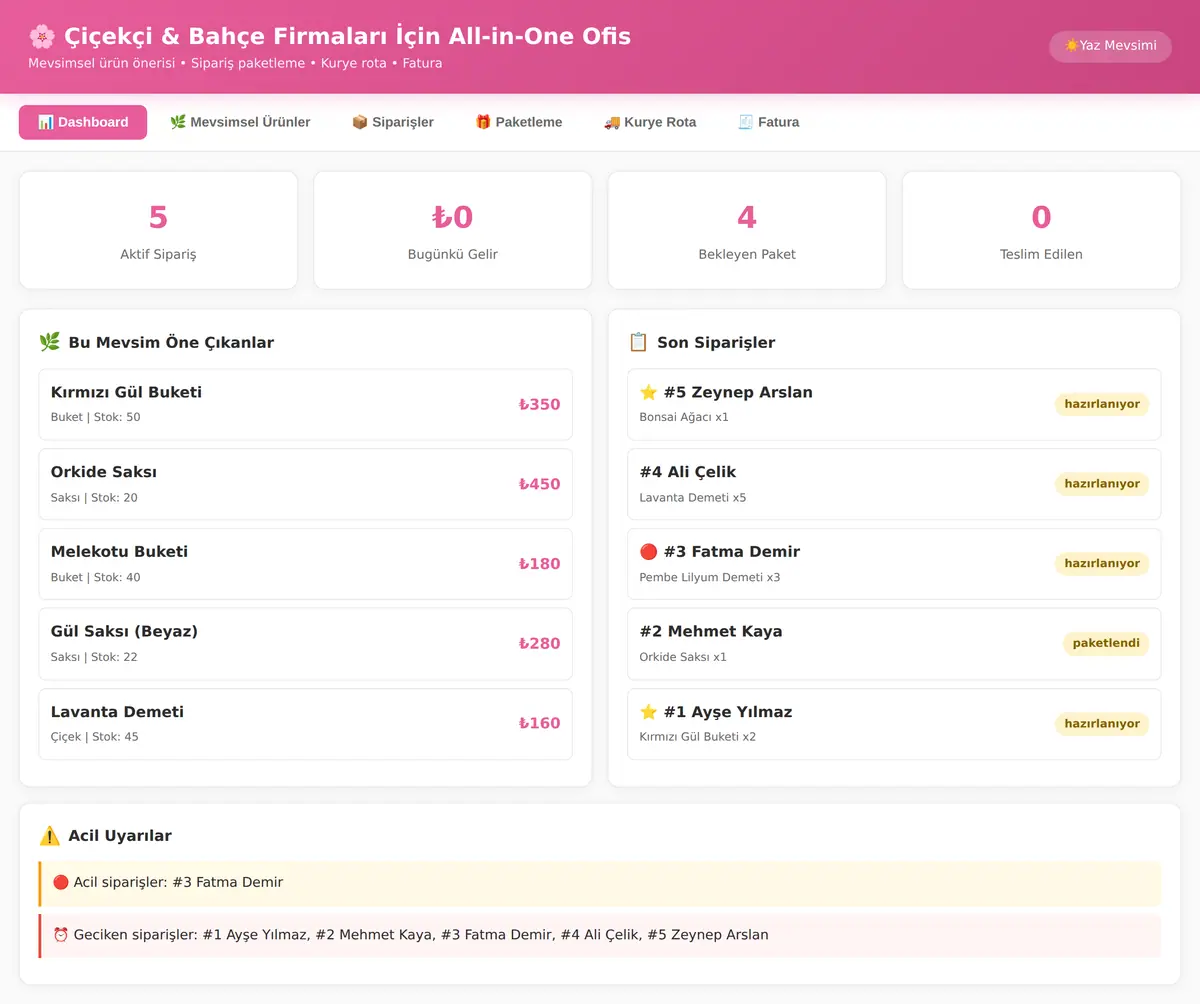Open order #4 Ali Çelik
1200x1004 pixels.
click(x=894, y=484)
